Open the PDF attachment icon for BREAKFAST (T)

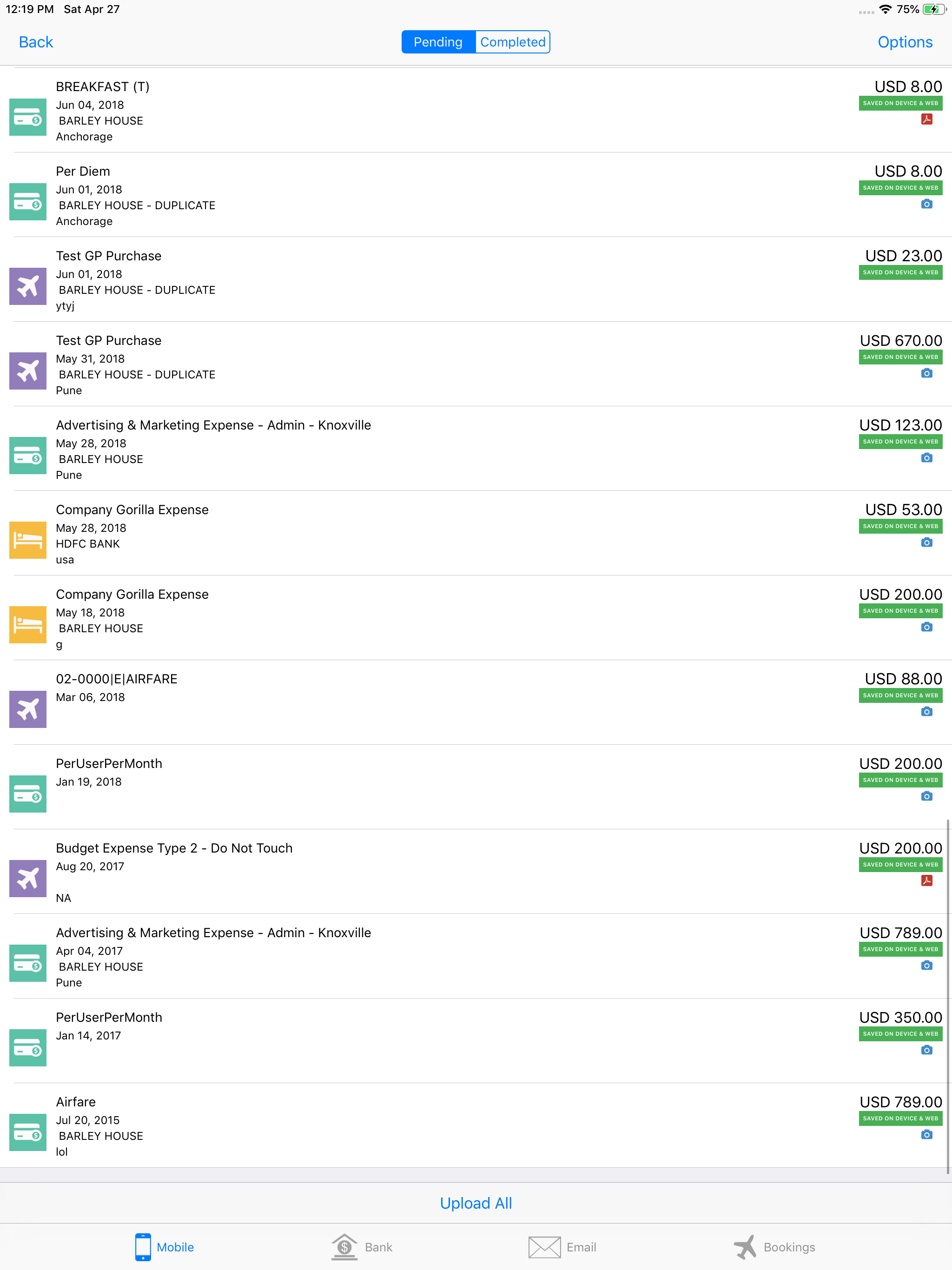[926, 119]
